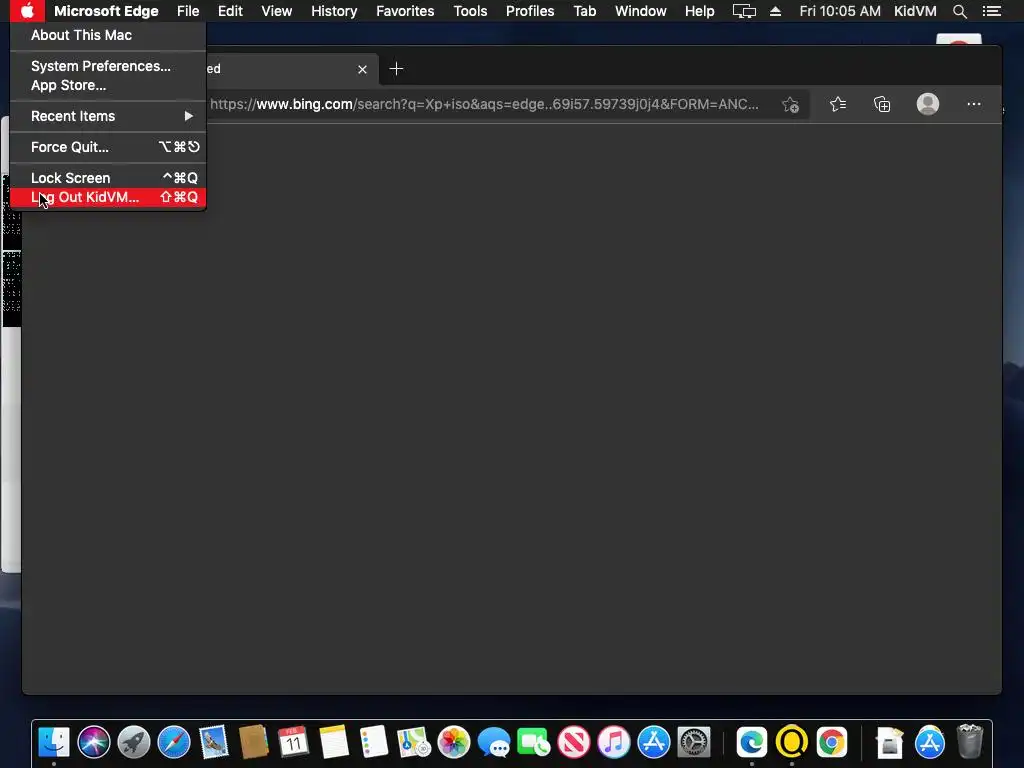Open blue App Store icon left of System Preferences
Screen dimensions: 1024x768
tap(654, 742)
